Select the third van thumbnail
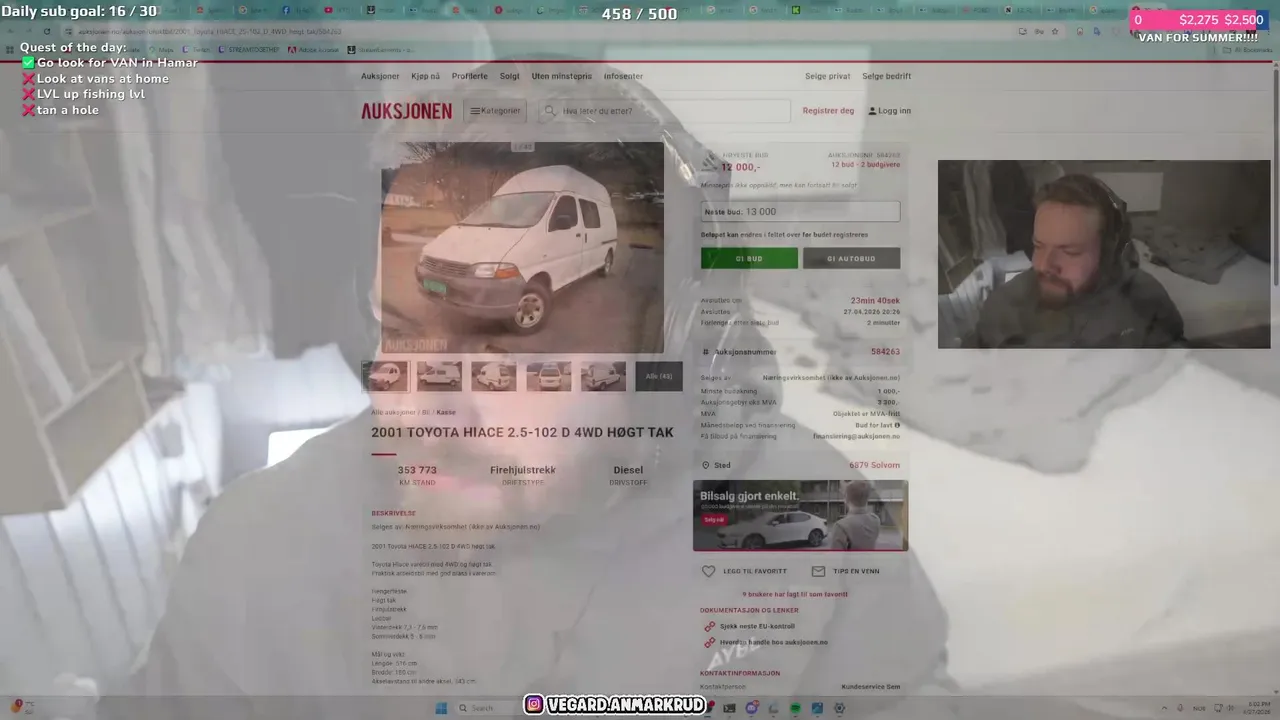This screenshot has width=1280, height=720. (494, 376)
